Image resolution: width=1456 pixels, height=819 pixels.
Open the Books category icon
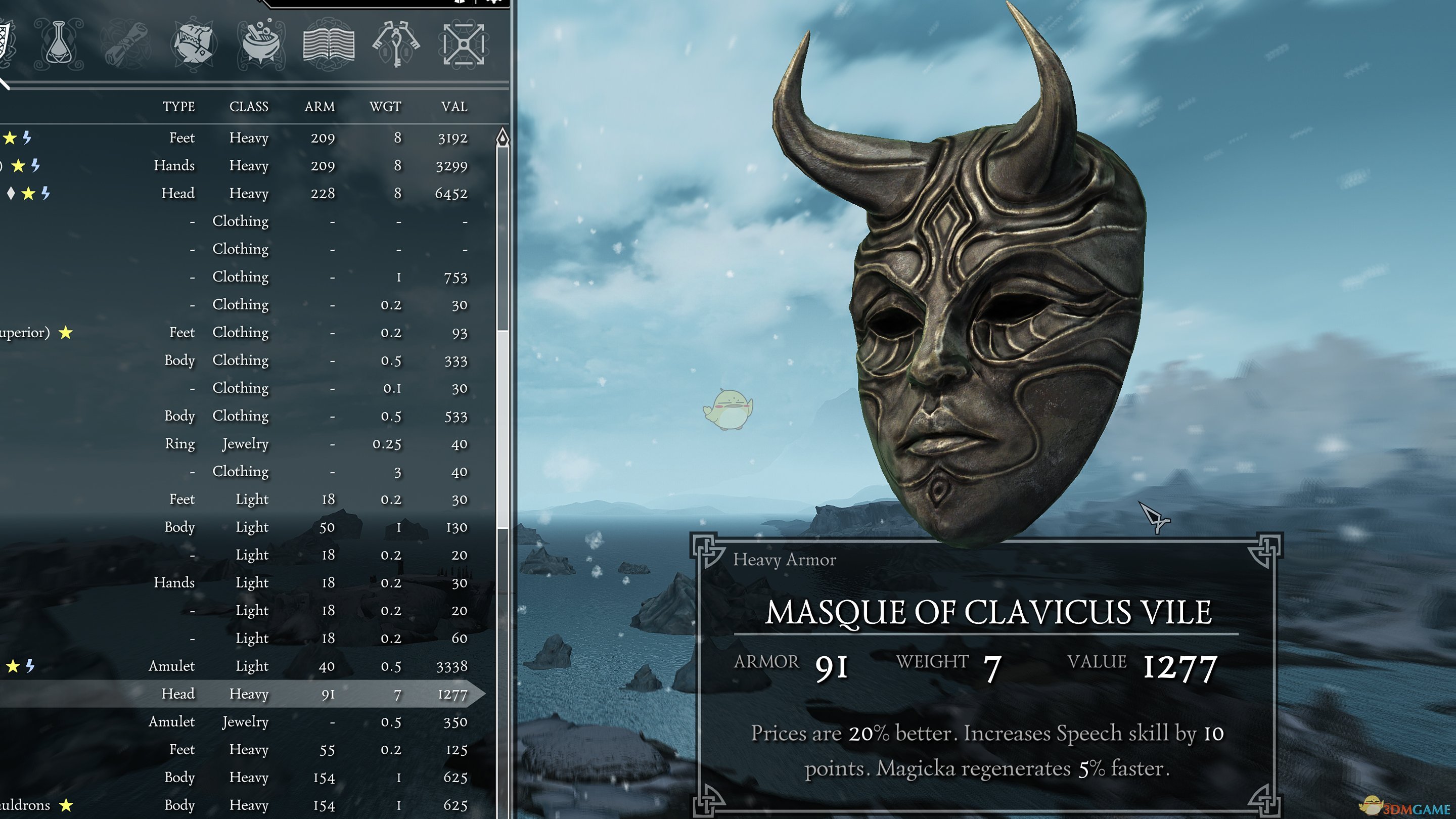[x=329, y=44]
